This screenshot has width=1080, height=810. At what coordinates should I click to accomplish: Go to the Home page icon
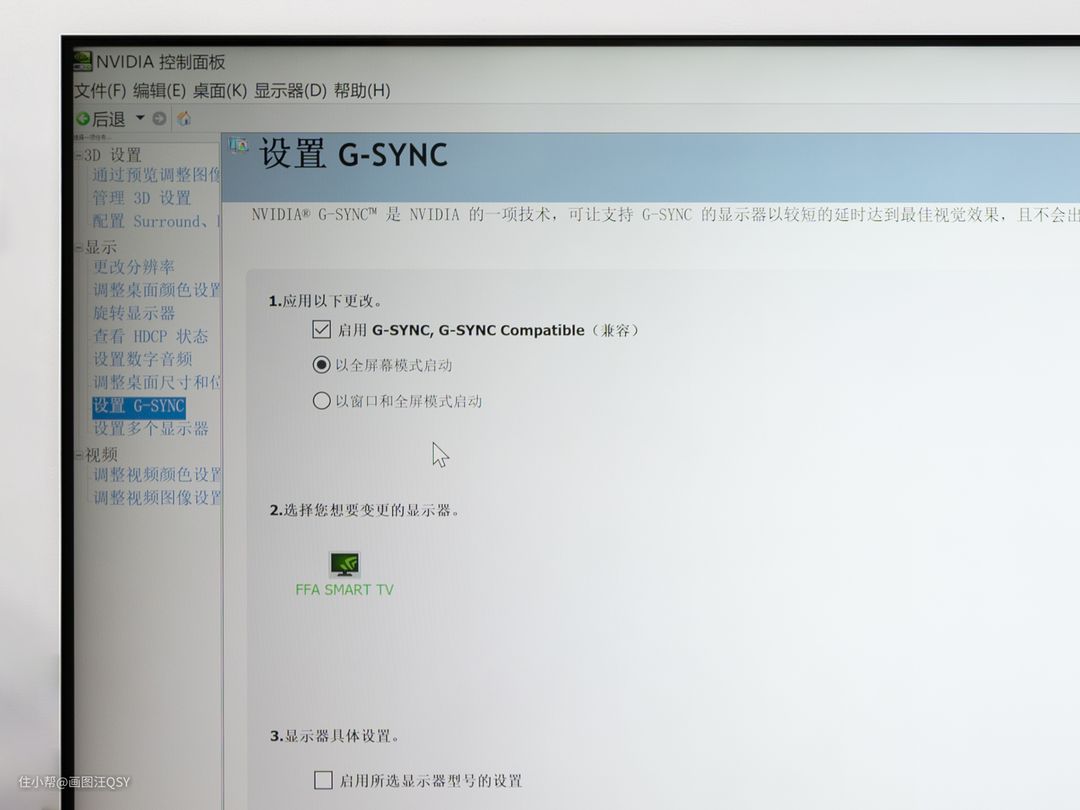pyautogui.click(x=184, y=118)
